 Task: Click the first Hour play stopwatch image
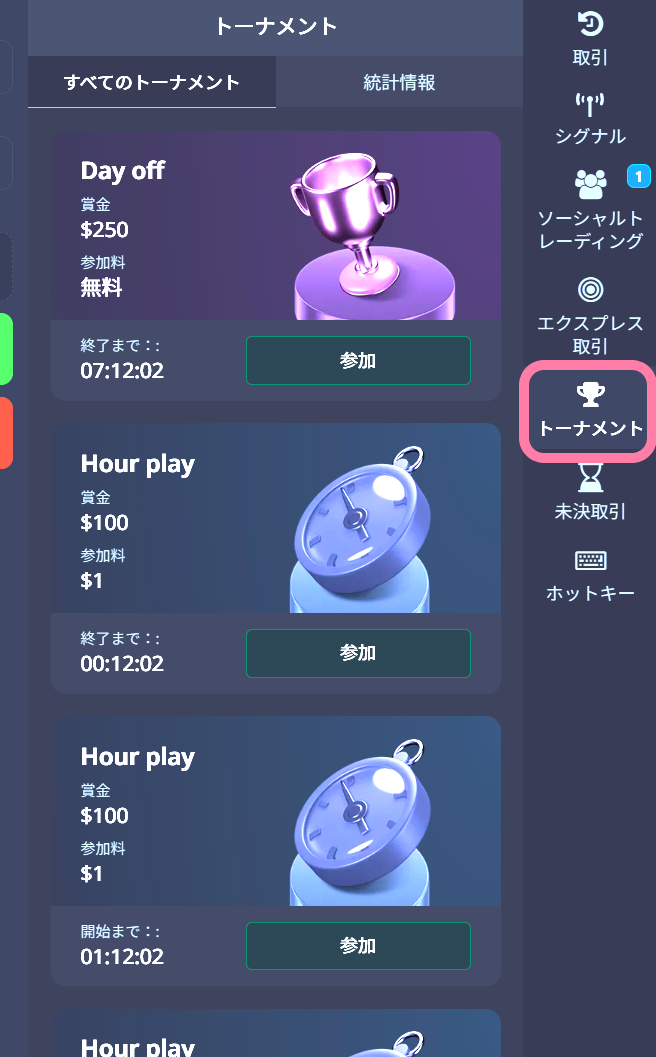point(361,529)
